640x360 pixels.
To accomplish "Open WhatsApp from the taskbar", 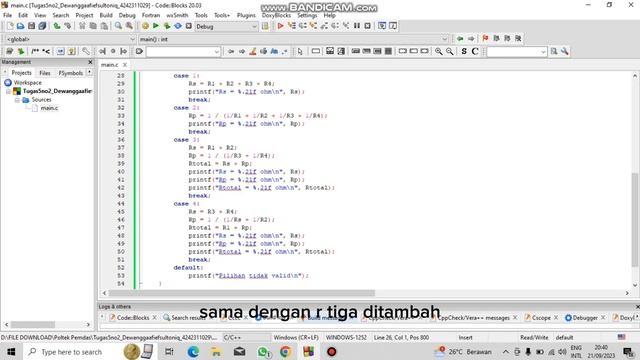I will (x=263, y=352).
